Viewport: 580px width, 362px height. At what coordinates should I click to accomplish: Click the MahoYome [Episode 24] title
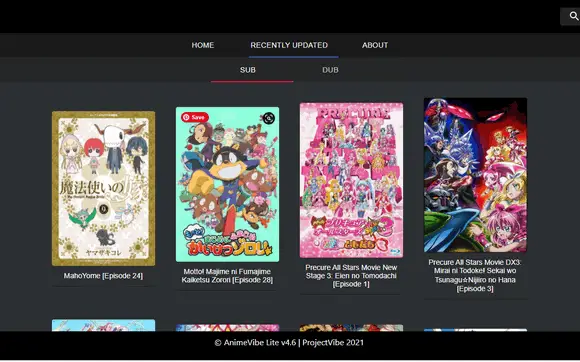click(x=103, y=276)
